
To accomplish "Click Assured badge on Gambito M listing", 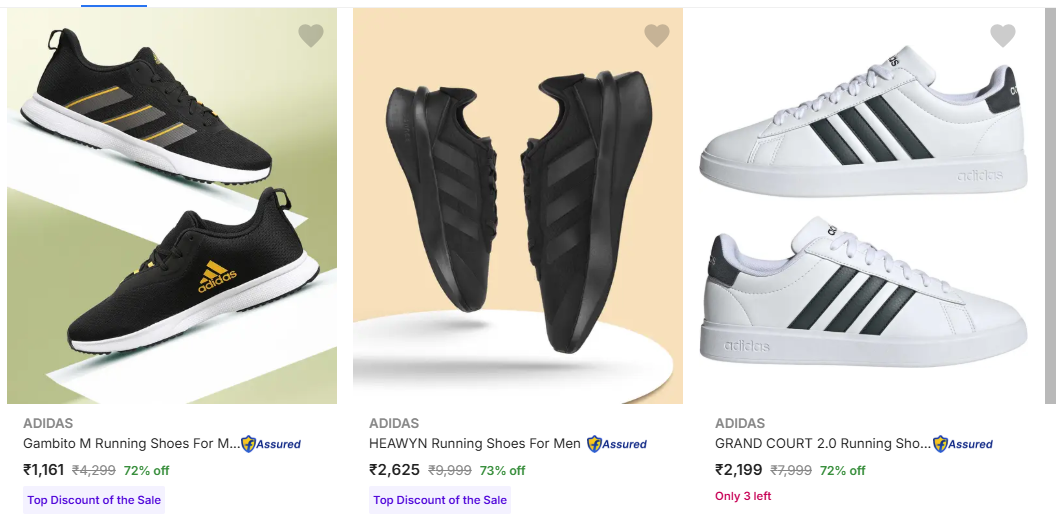I will (x=271, y=444).
